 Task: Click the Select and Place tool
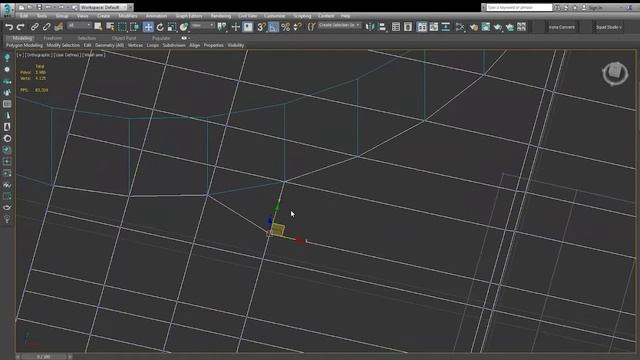184,27
